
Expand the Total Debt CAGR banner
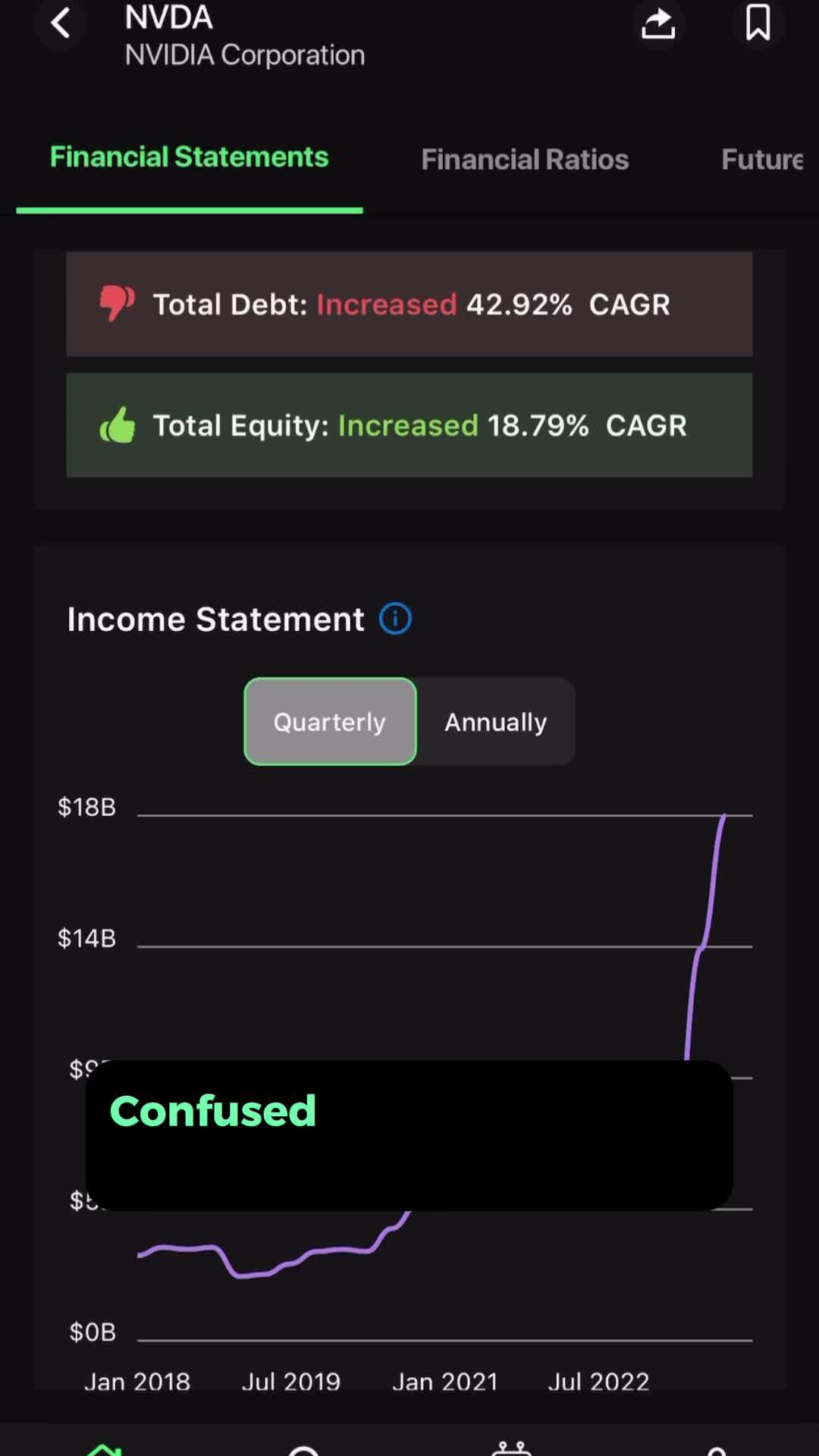pyautogui.click(x=409, y=304)
